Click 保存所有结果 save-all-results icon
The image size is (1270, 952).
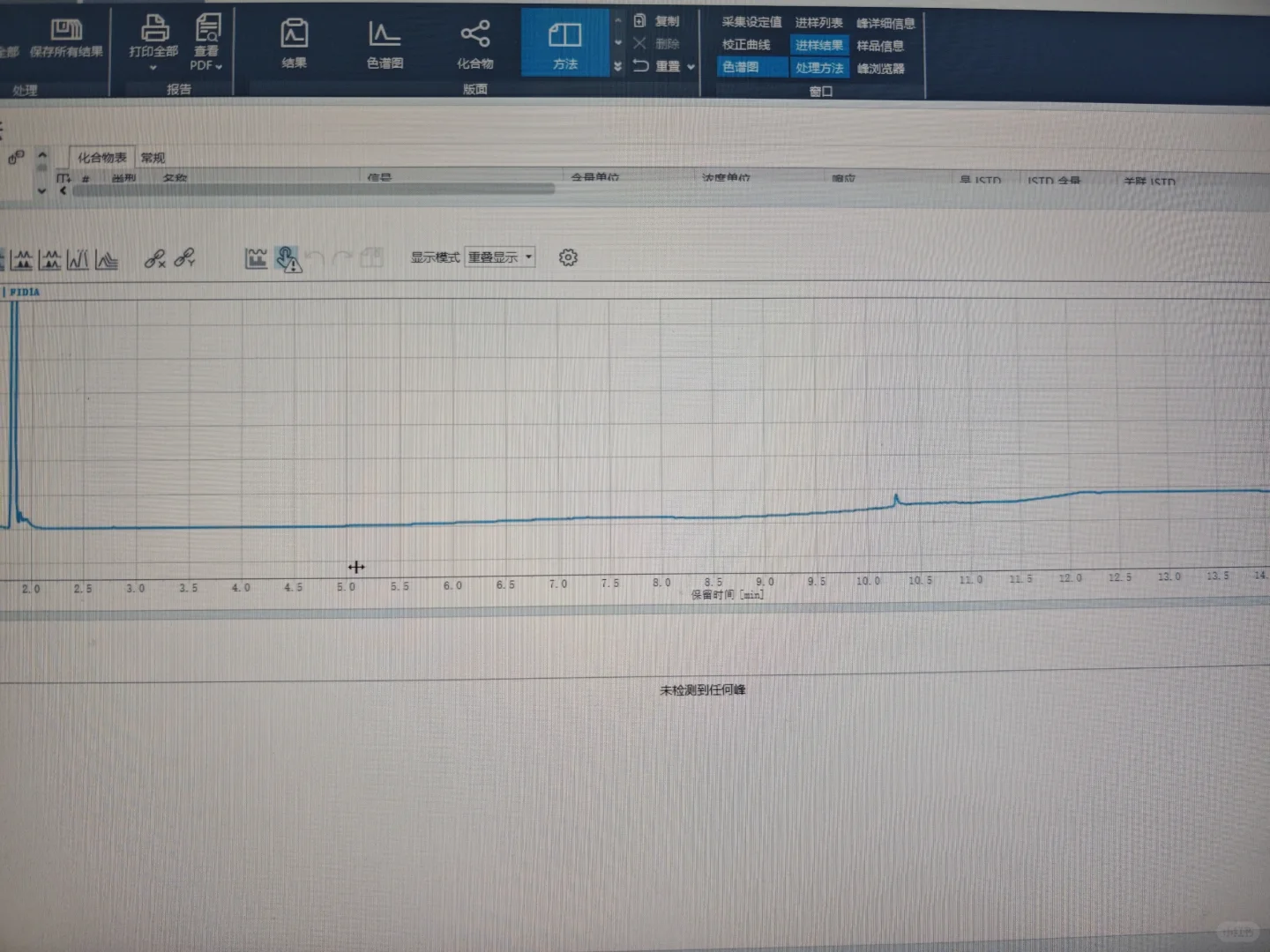(x=66, y=29)
